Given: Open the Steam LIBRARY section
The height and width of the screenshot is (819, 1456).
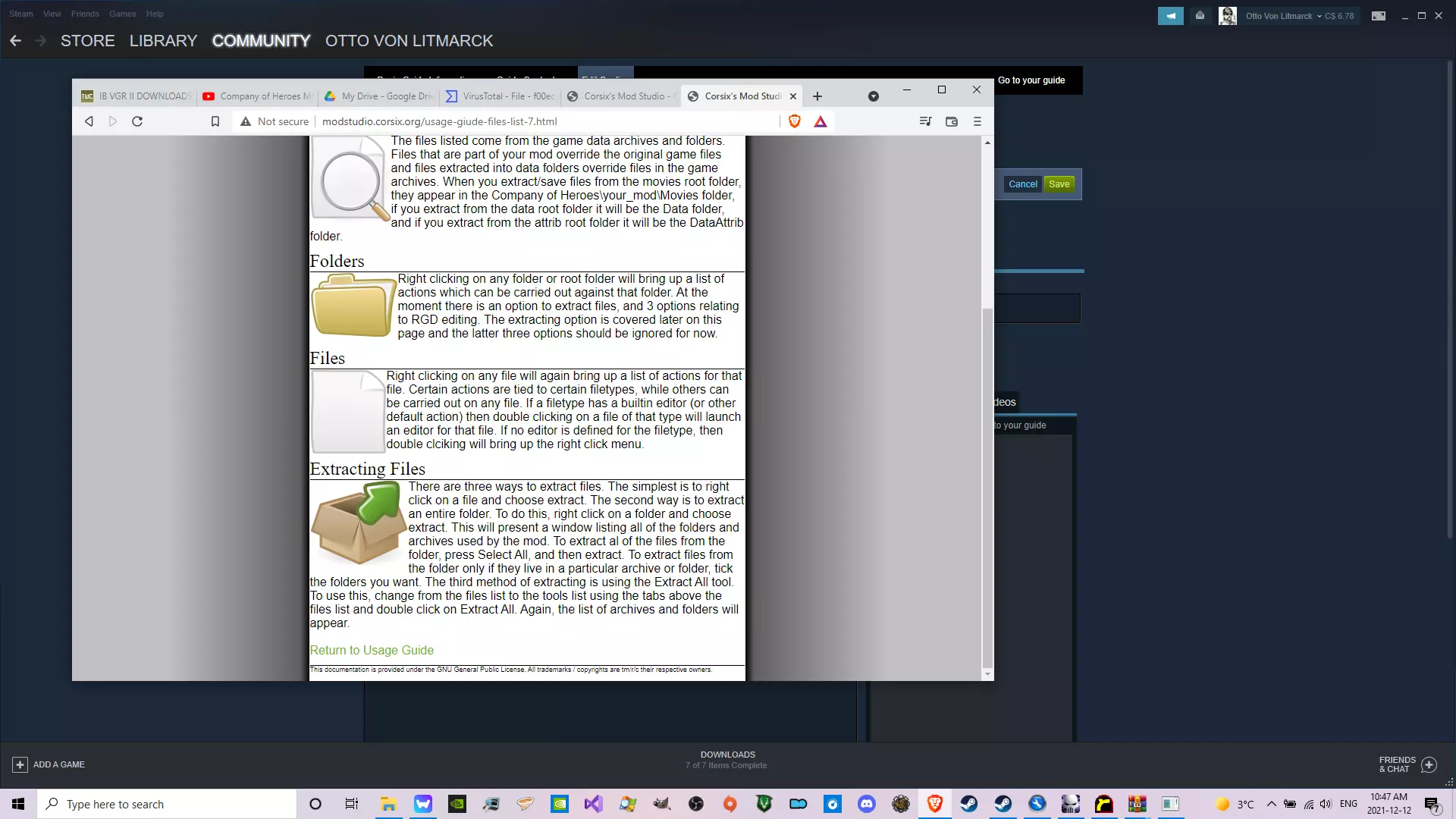Looking at the screenshot, I should tap(163, 41).
